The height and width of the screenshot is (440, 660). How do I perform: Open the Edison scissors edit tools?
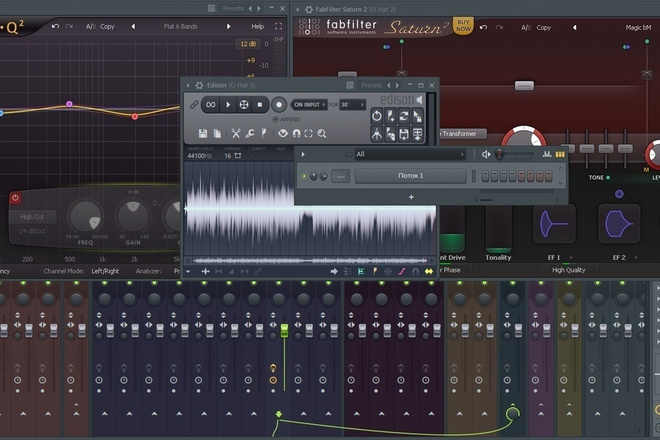coord(236,133)
